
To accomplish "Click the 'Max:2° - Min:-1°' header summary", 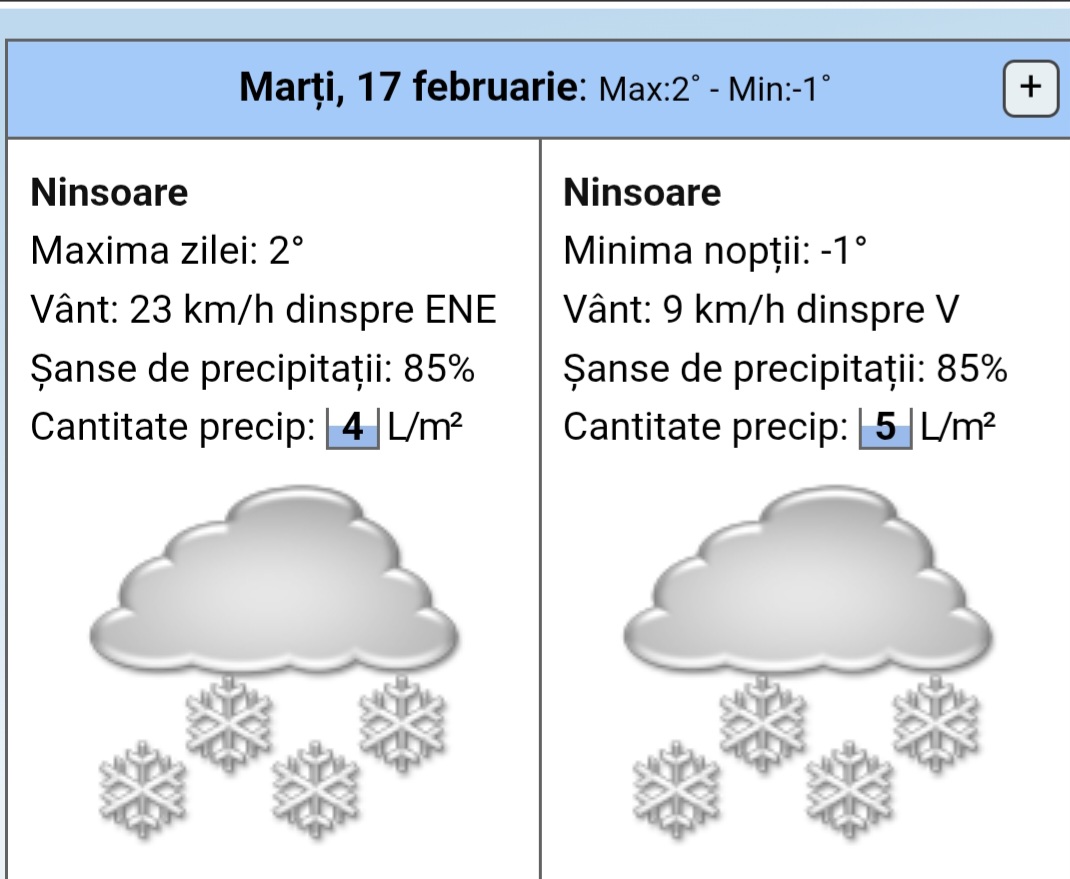I will point(710,92).
